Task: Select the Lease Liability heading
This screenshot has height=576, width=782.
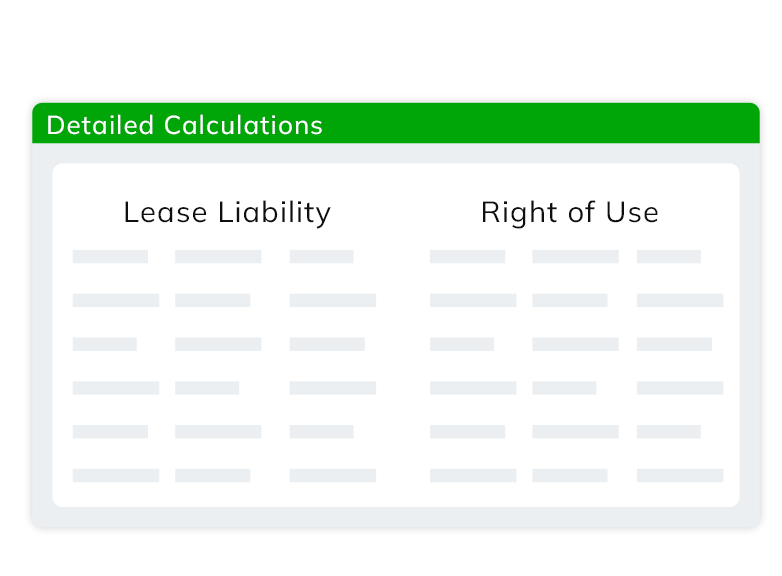Action: point(227,213)
